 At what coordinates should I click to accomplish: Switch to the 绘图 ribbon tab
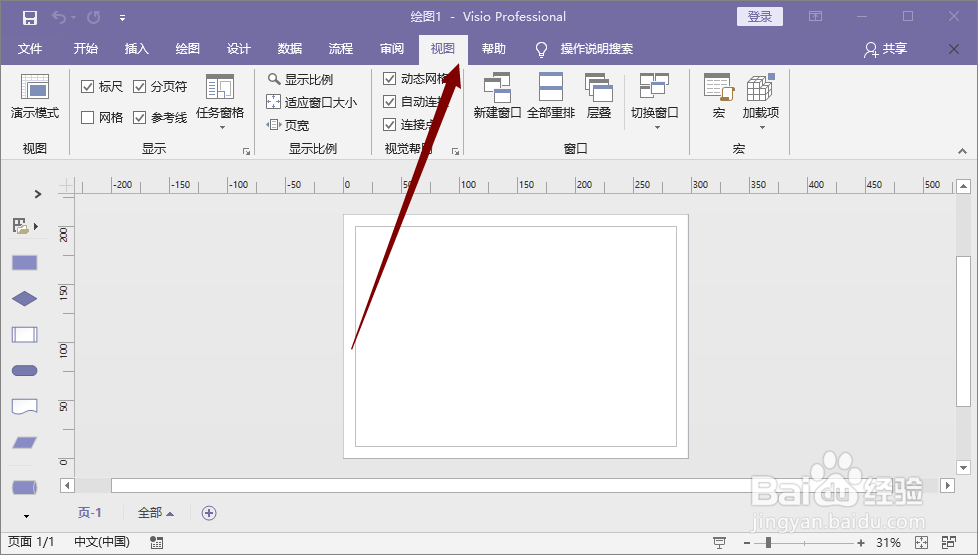click(x=188, y=49)
